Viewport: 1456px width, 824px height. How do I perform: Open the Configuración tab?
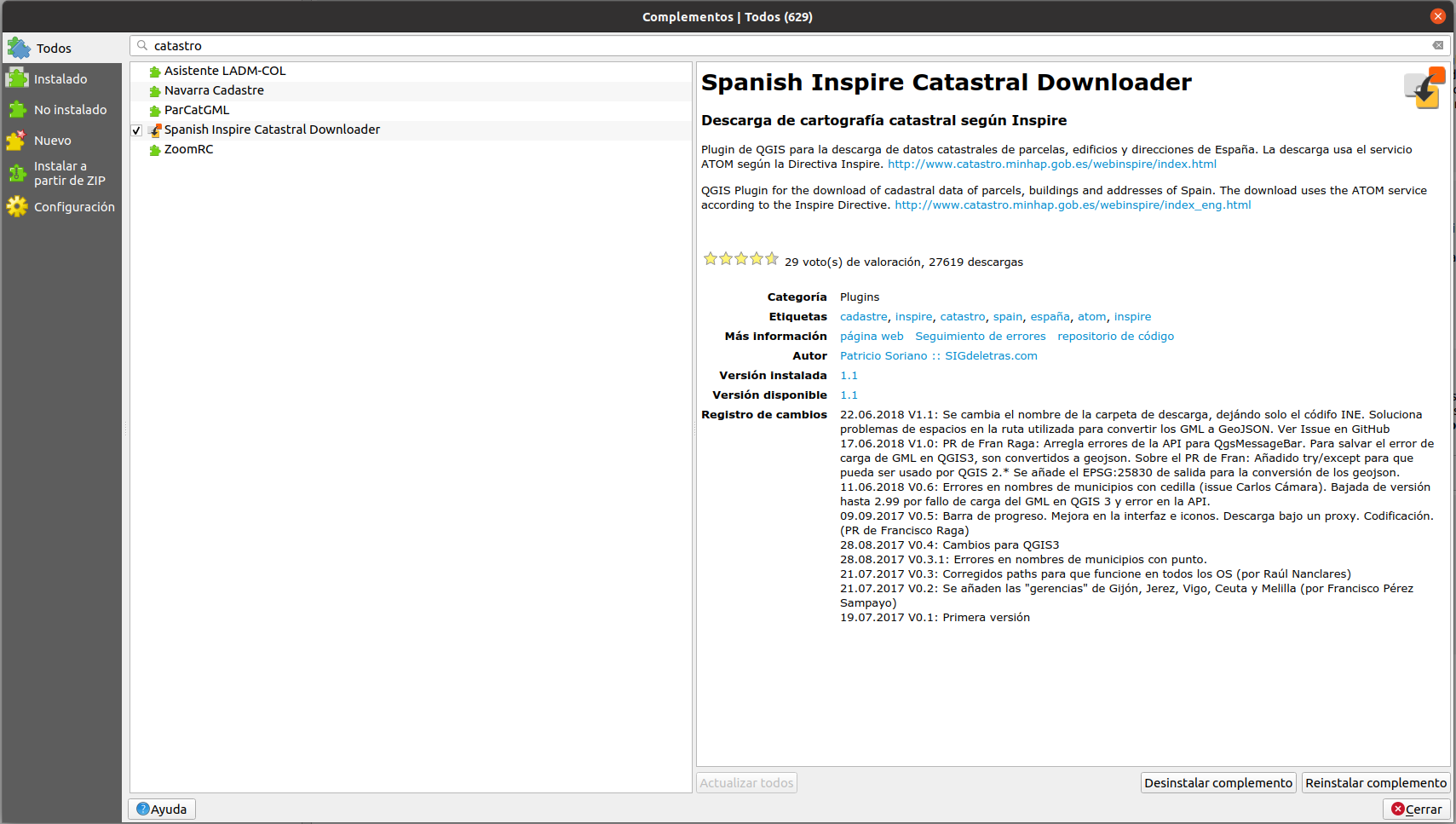point(61,206)
